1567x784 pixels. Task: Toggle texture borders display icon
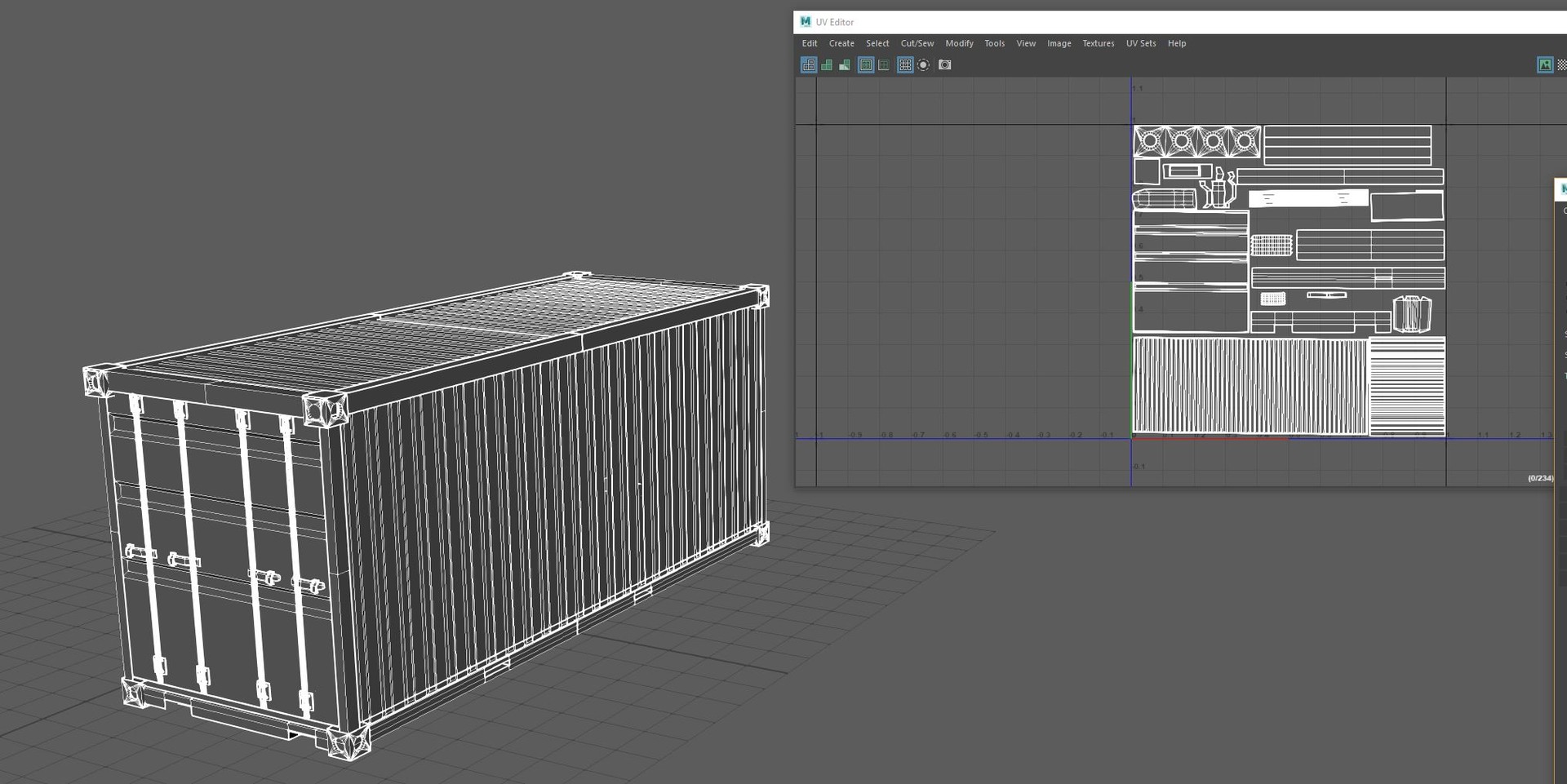point(866,65)
